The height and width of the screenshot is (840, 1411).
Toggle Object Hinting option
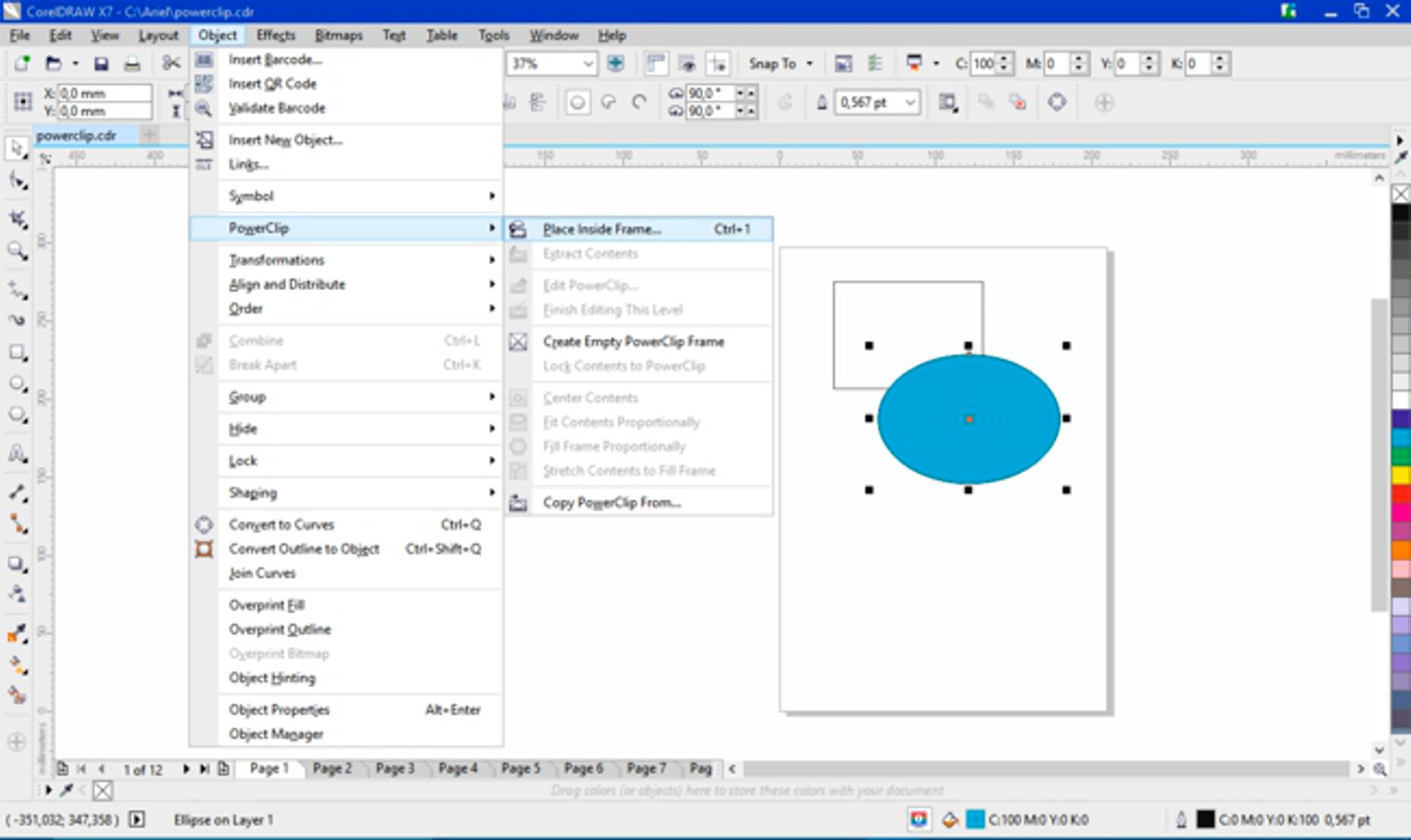[x=347, y=678]
